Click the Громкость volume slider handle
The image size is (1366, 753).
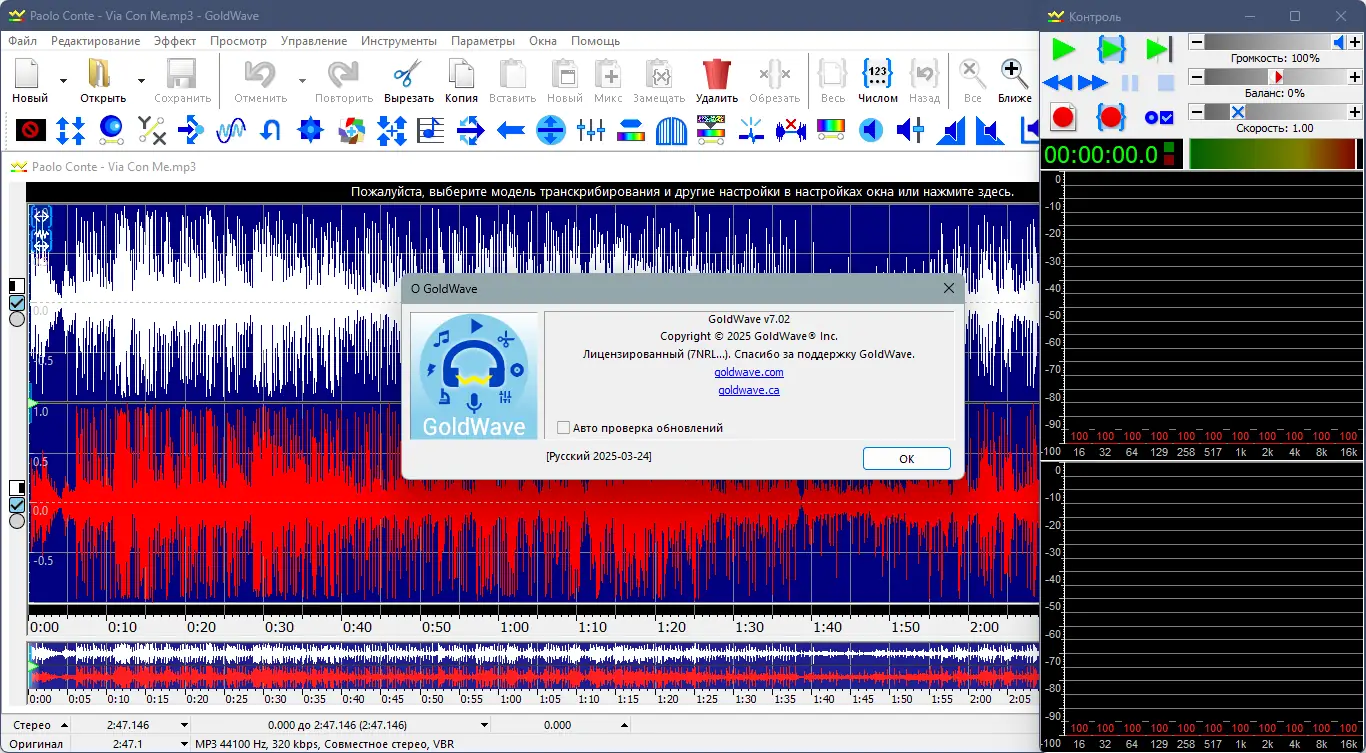(x=1339, y=42)
